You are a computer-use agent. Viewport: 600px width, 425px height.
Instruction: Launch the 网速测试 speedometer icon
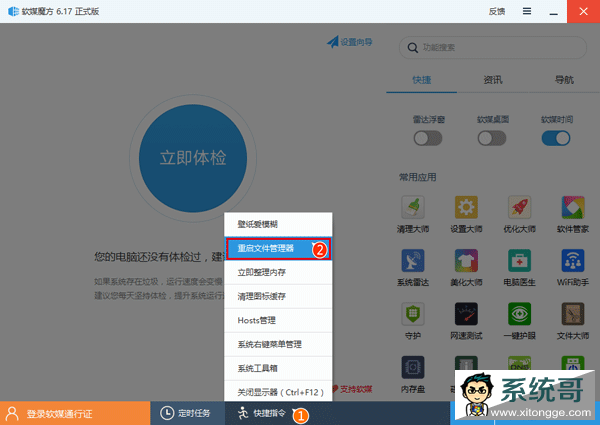point(466,314)
